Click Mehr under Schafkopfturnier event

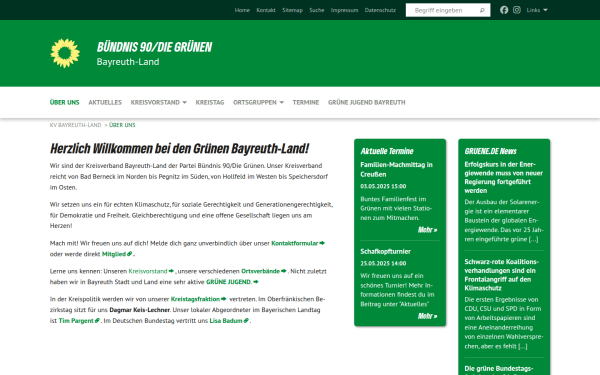[x=427, y=316]
